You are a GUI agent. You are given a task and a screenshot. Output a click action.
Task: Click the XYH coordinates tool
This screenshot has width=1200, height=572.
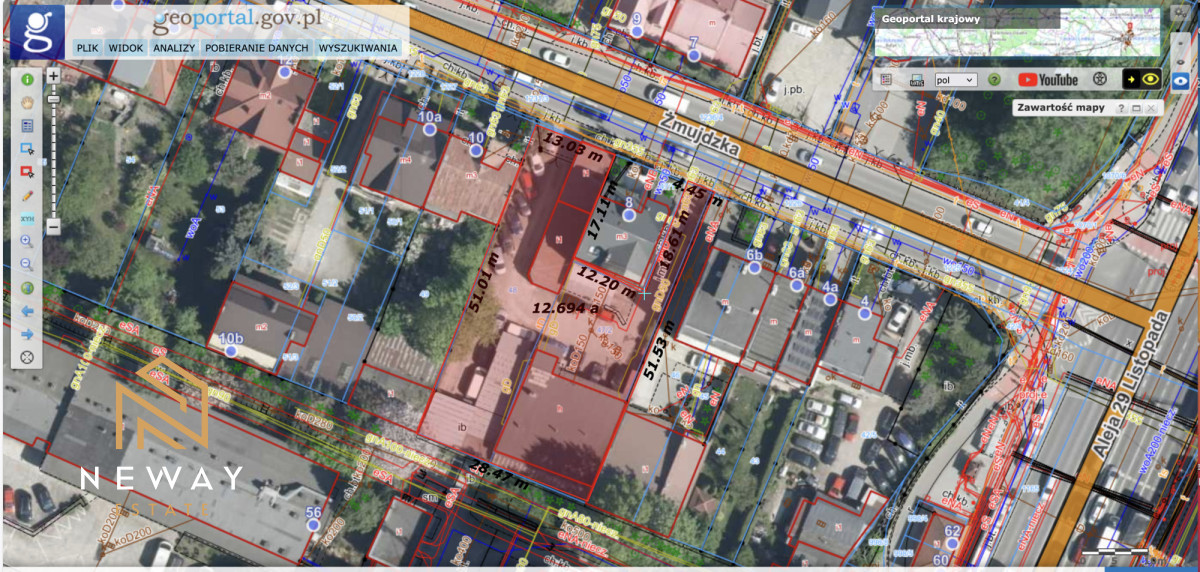(x=27, y=218)
